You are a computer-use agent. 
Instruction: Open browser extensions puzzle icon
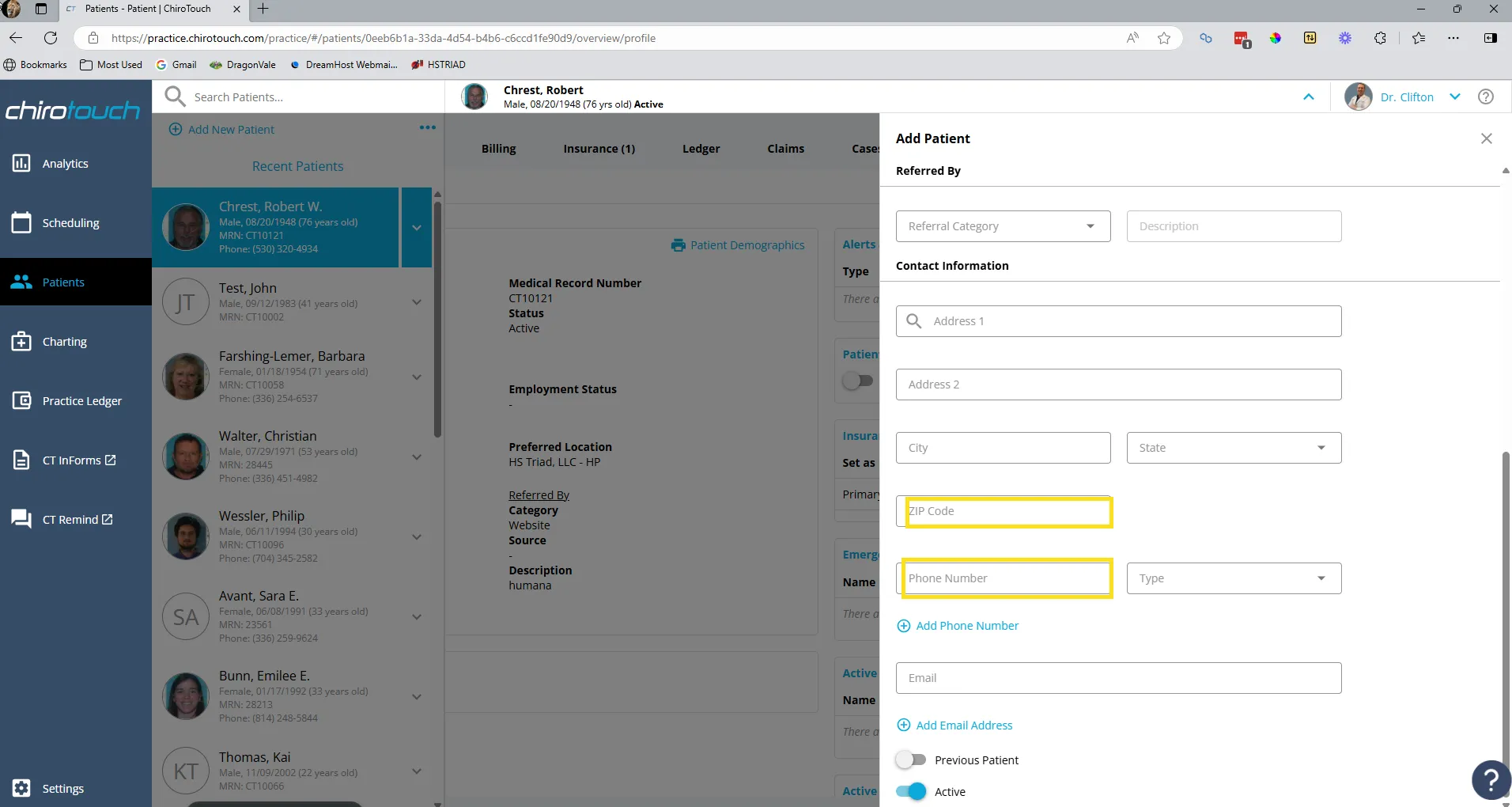click(1380, 38)
